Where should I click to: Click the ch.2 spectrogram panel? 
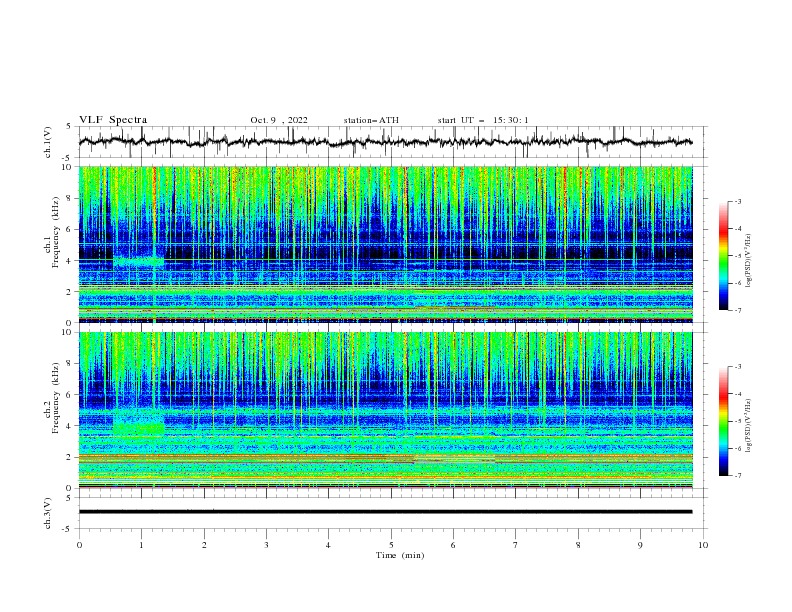coord(385,410)
